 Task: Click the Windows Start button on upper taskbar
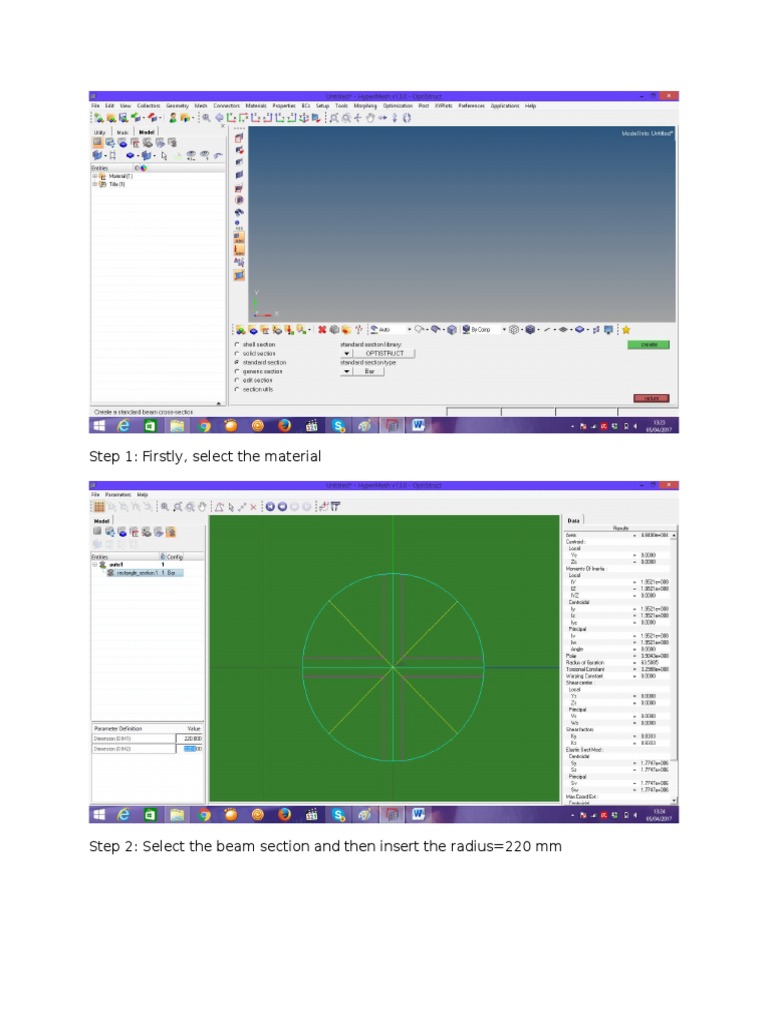point(99,426)
